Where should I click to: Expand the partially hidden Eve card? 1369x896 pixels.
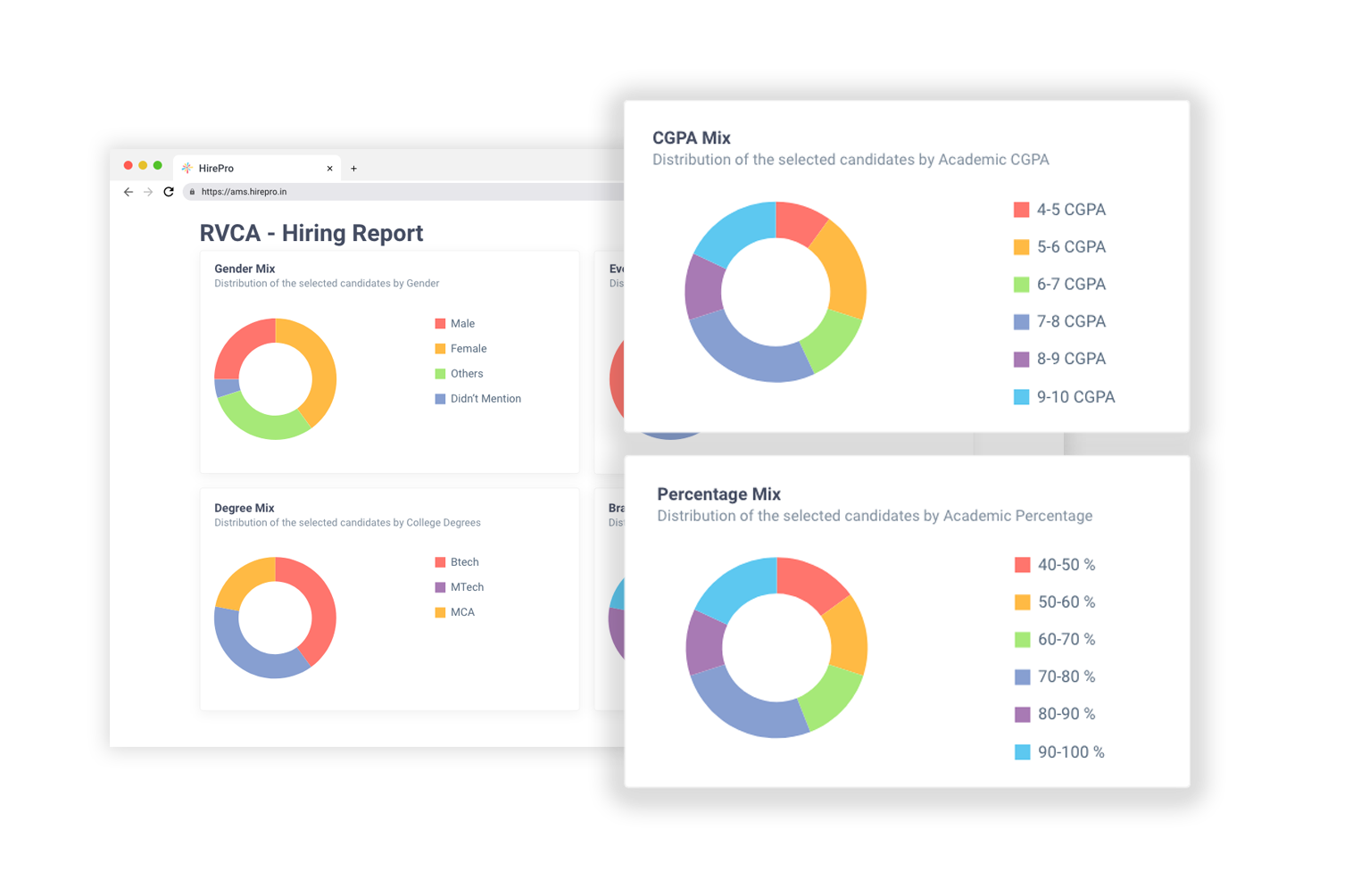[614, 269]
